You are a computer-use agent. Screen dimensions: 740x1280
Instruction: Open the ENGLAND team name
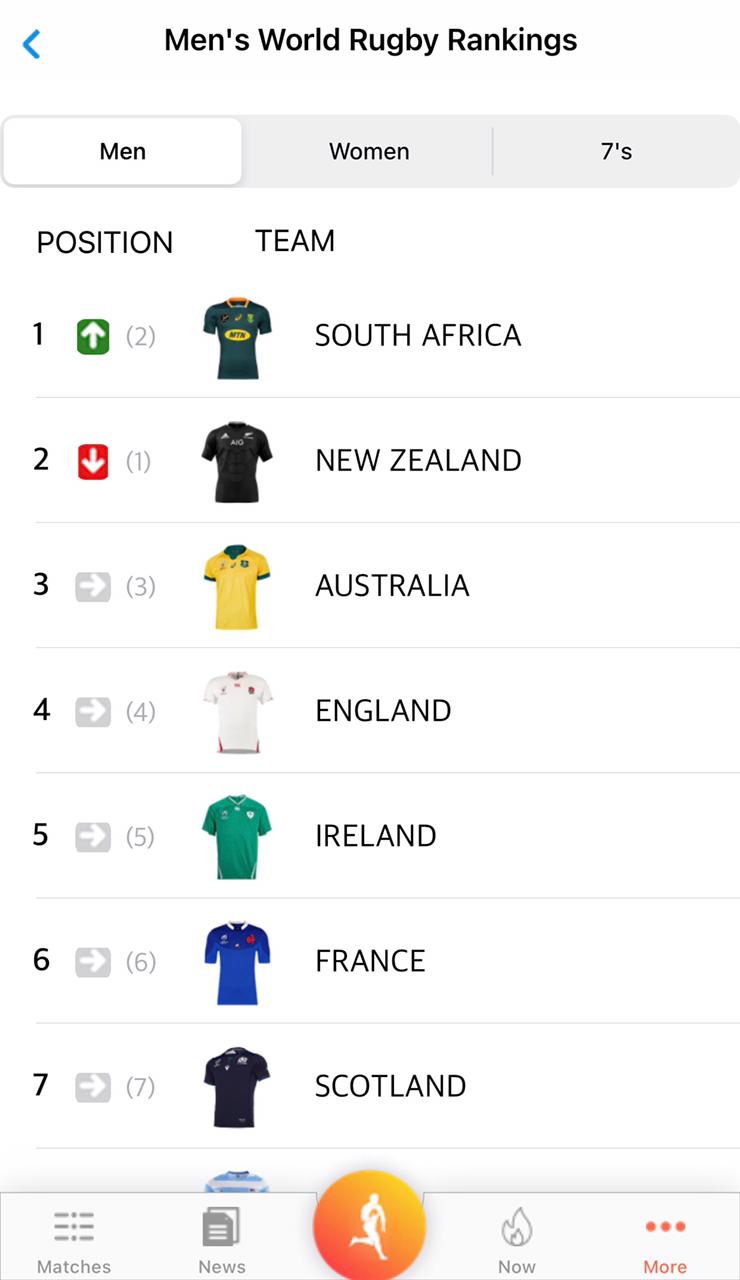(x=383, y=711)
